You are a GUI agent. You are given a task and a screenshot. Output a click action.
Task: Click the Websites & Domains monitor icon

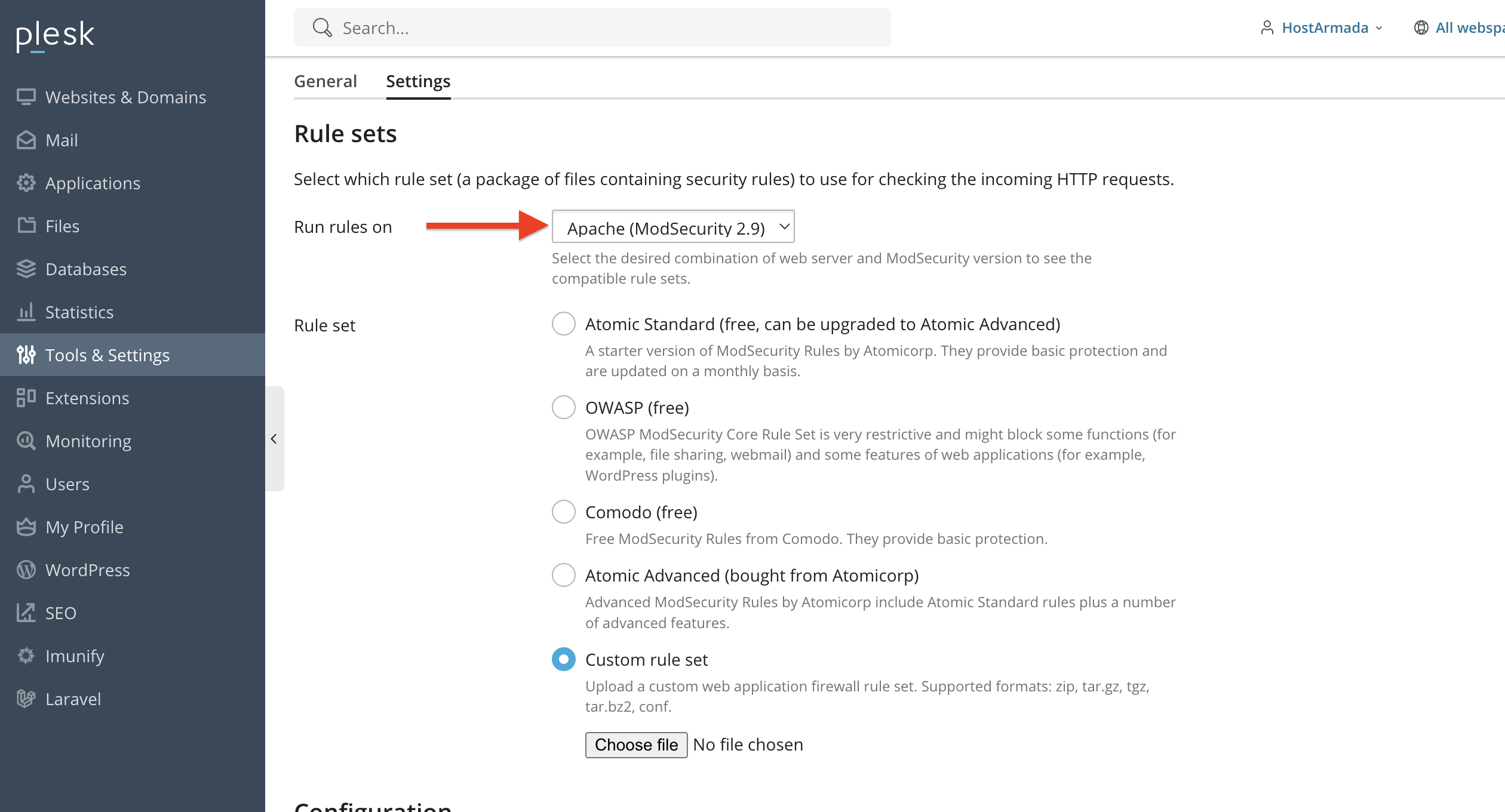tap(26, 97)
